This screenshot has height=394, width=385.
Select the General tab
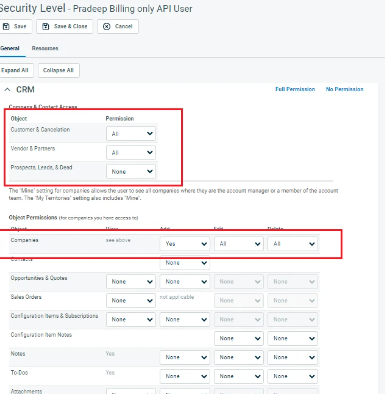point(10,48)
